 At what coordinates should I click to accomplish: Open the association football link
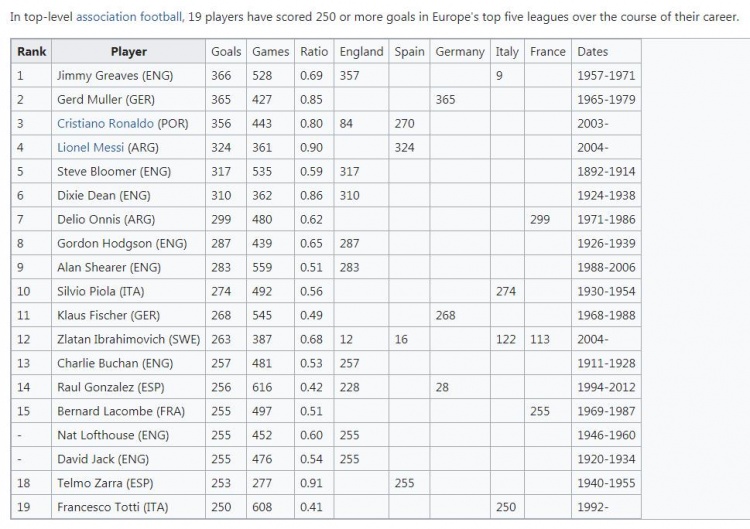[129, 17]
